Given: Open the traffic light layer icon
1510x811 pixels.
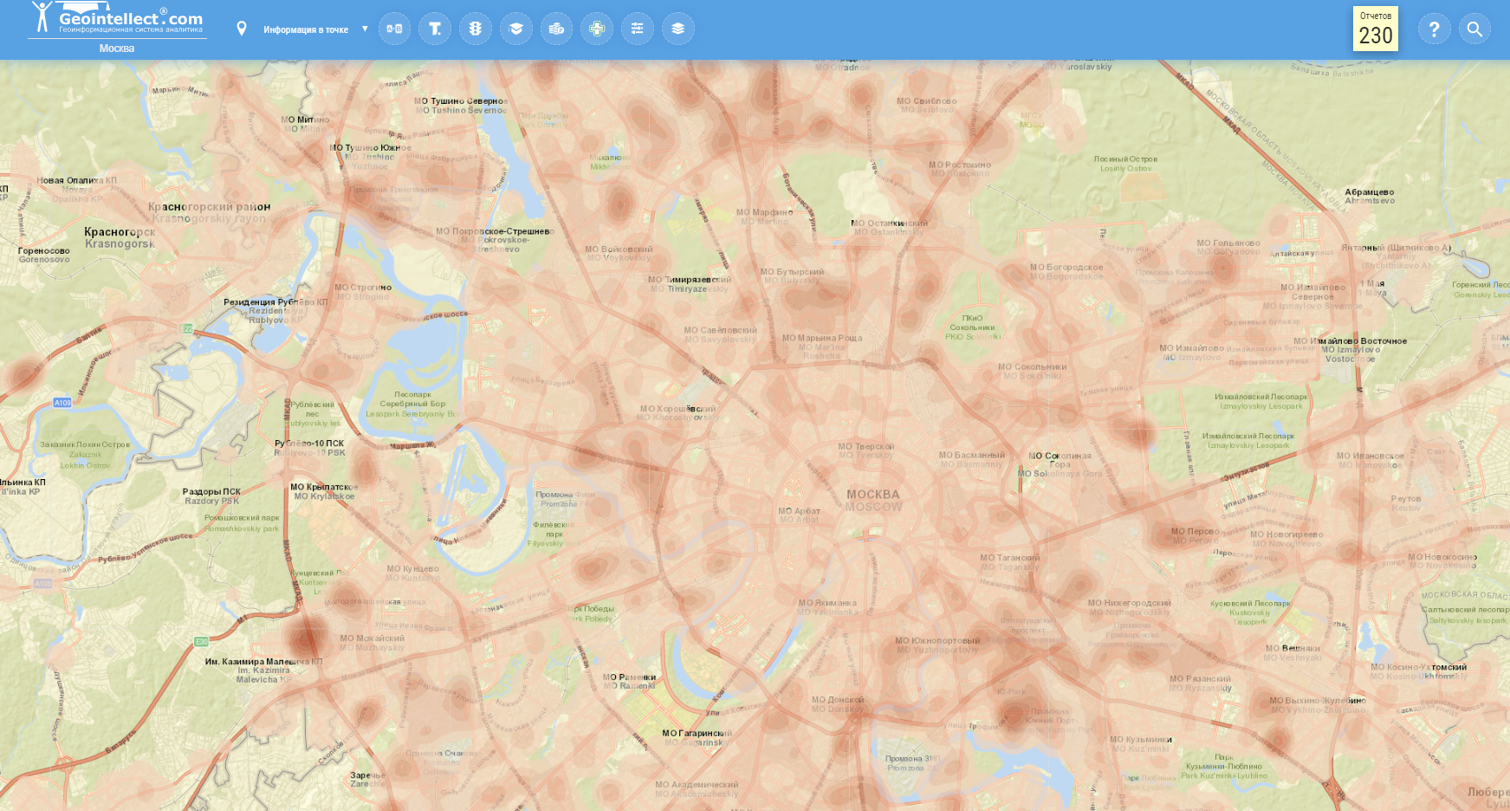Looking at the screenshot, I should [475, 28].
